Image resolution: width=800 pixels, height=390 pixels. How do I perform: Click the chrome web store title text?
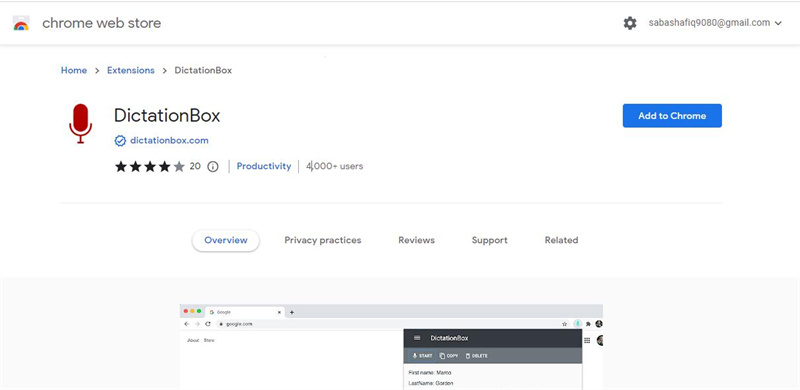pos(102,23)
